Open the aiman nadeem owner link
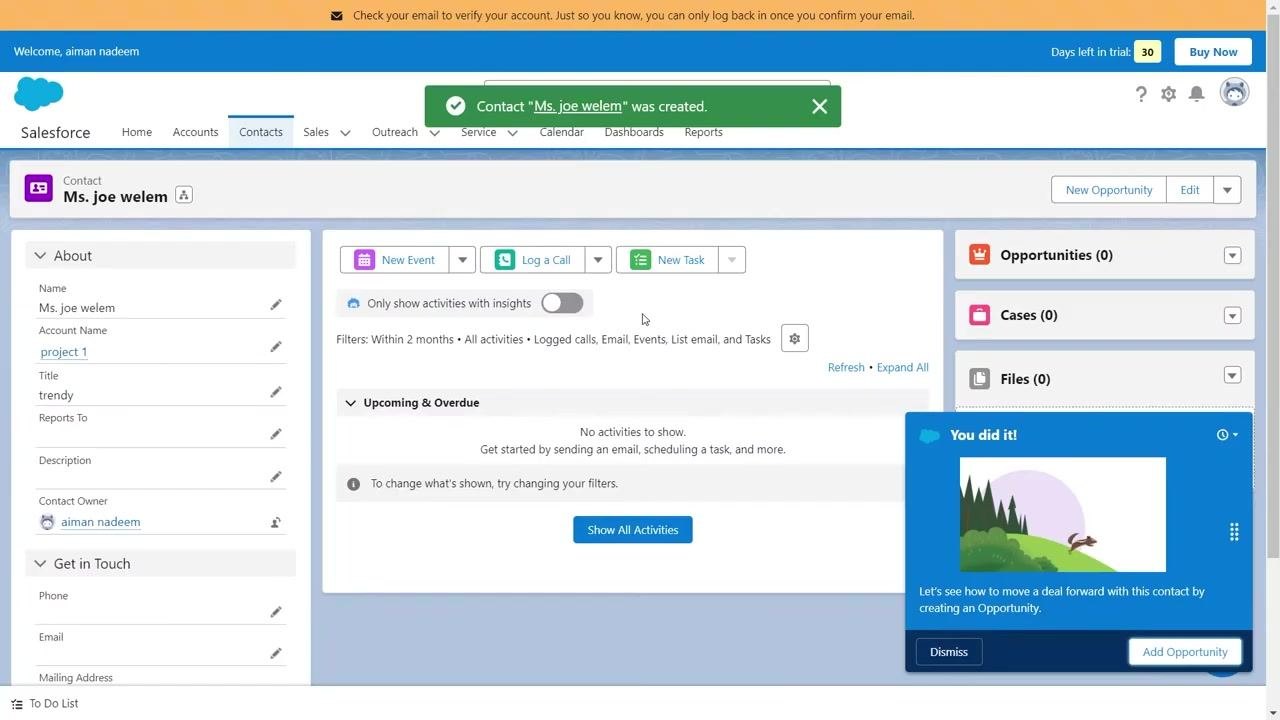Image resolution: width=1280 pixels, height=720 pixels. point(100,522)
